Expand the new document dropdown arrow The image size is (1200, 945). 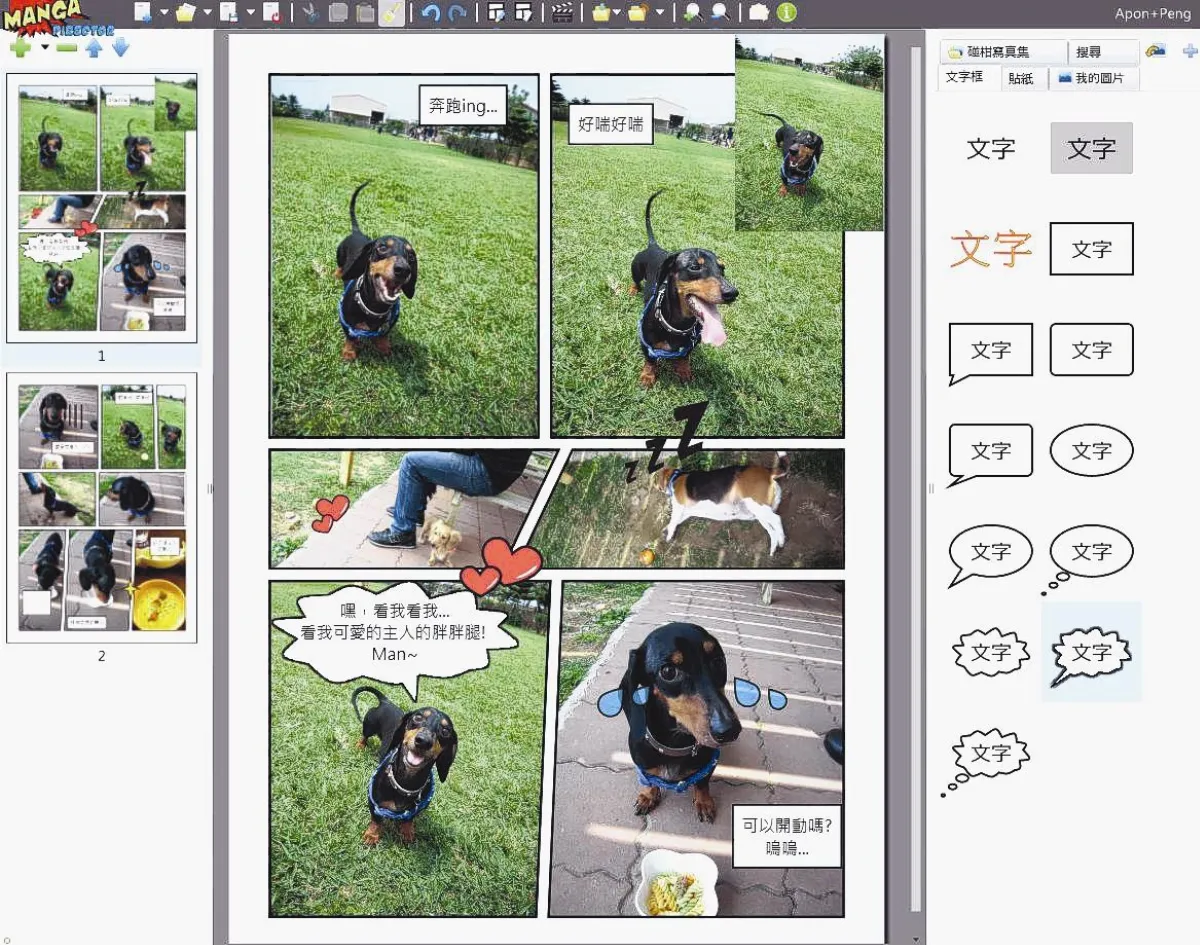point(164,13)
